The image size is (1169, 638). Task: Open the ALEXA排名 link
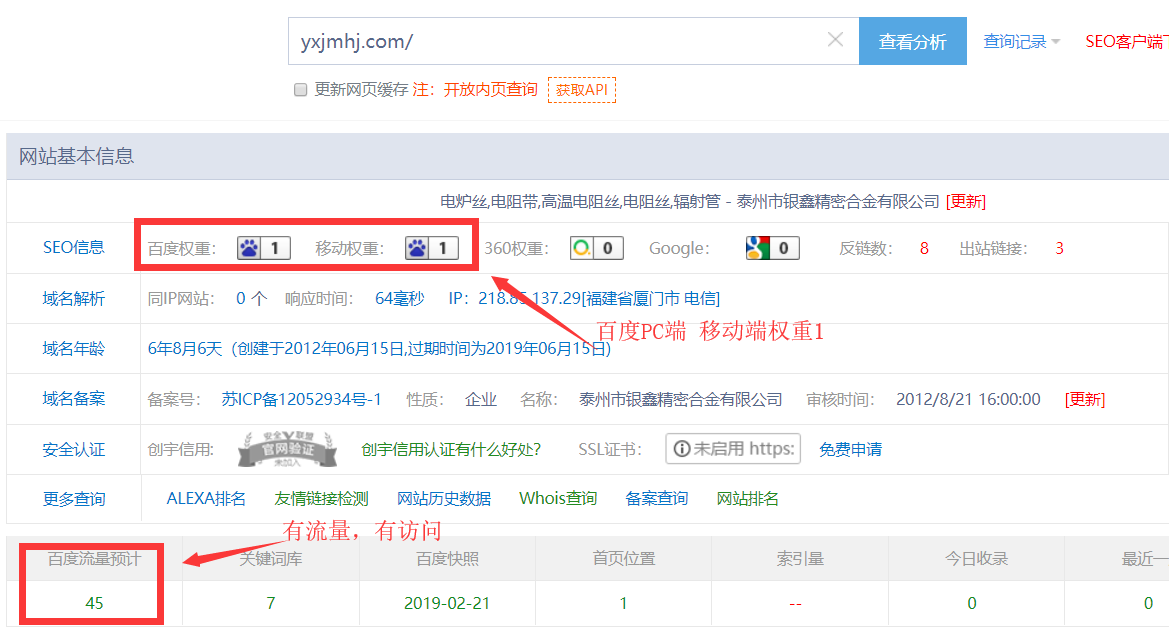point(206,499)
